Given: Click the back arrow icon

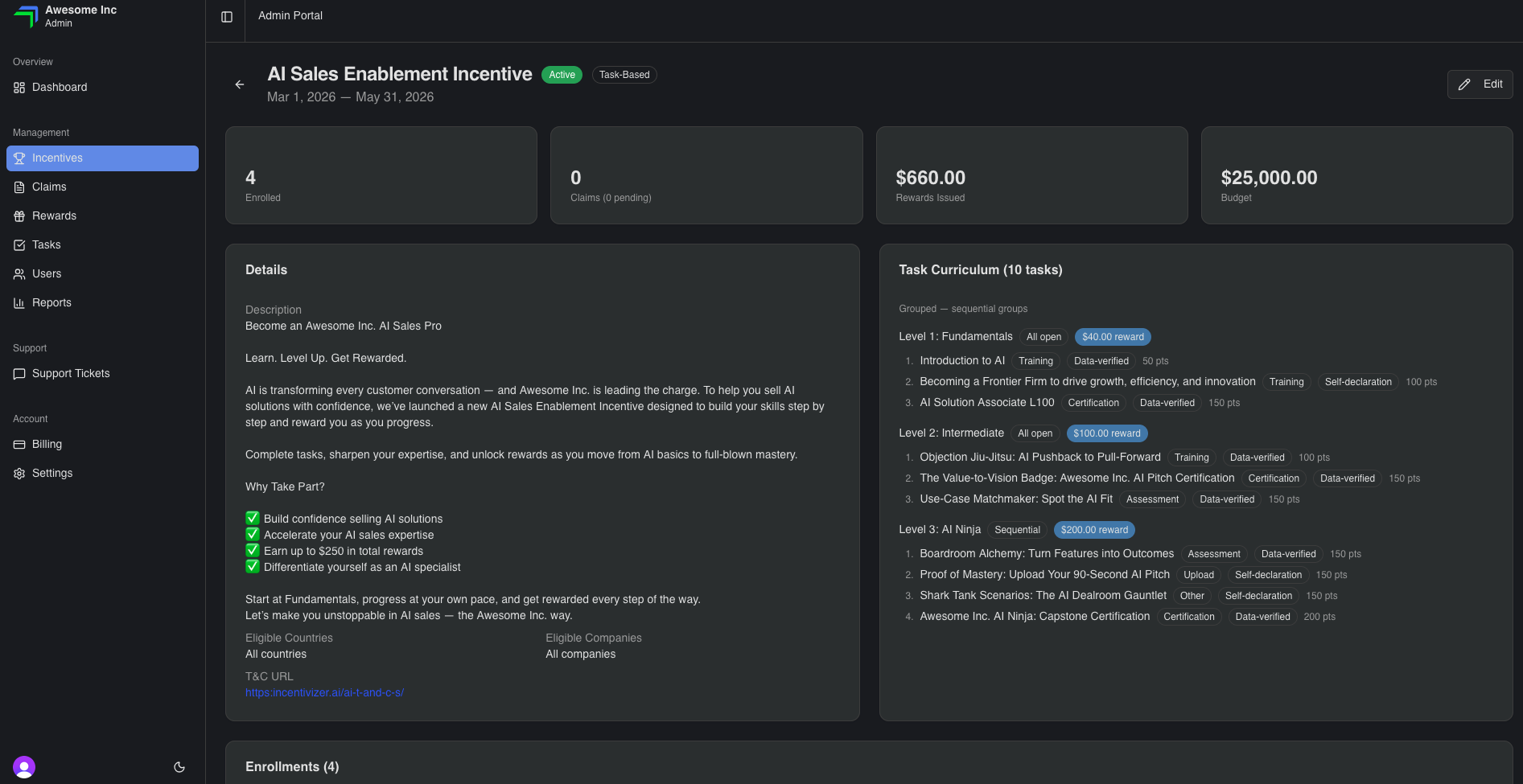Looking at the screenshot, I should coord(240,84).
